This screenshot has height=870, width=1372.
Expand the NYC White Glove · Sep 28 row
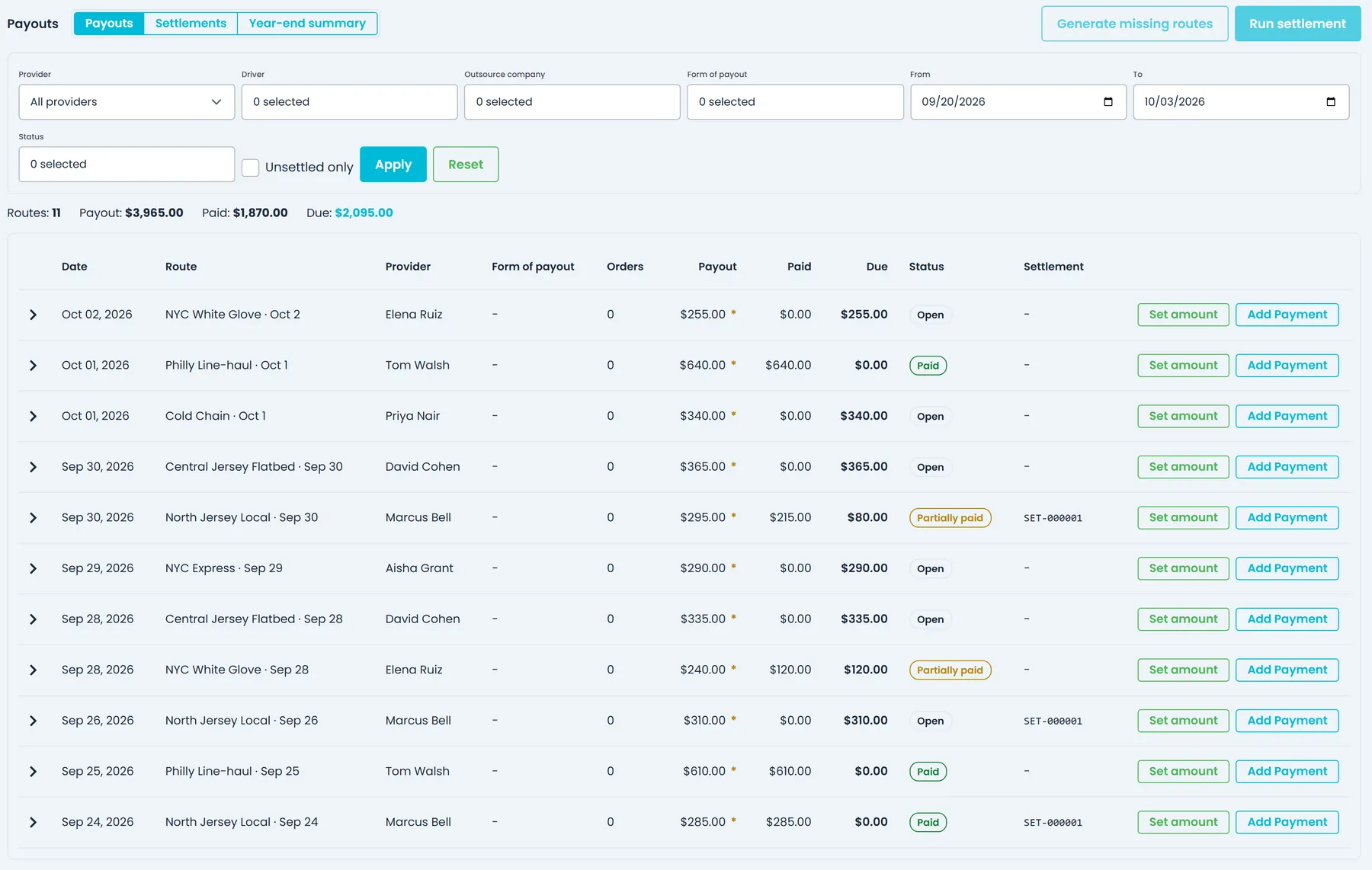point(33,670)
